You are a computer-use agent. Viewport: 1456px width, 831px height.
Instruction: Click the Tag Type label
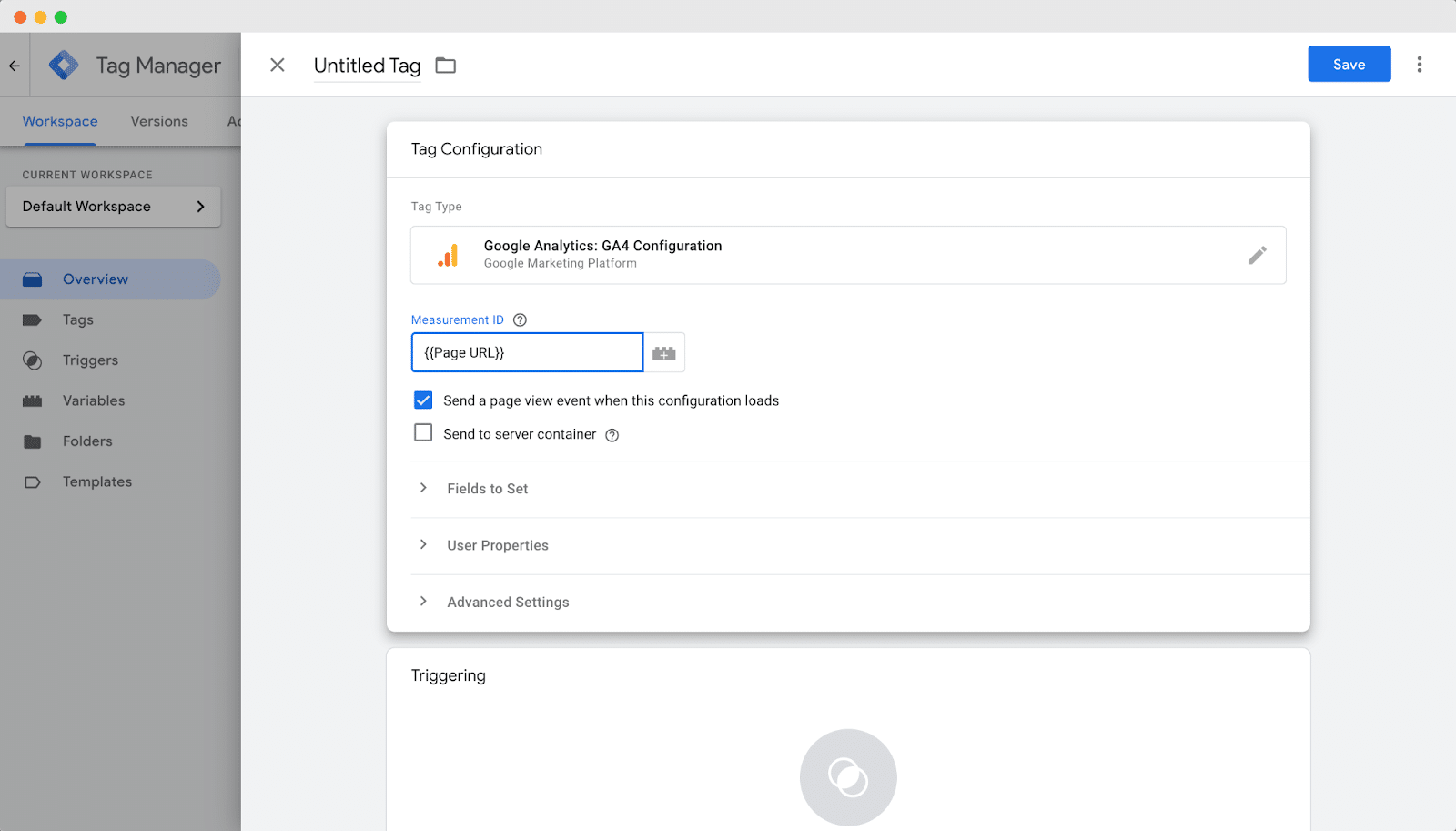pos(437,207)
